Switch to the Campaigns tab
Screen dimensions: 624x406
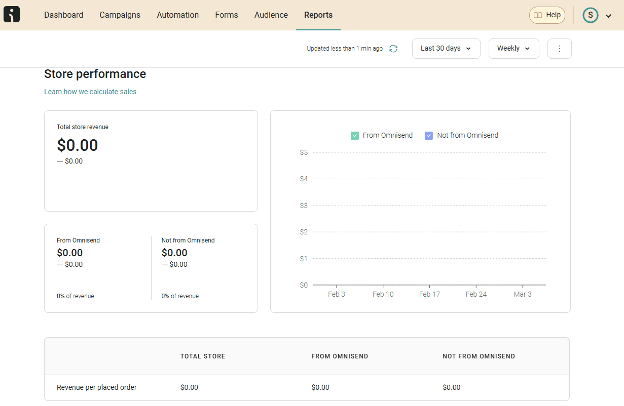click(120, 15)
